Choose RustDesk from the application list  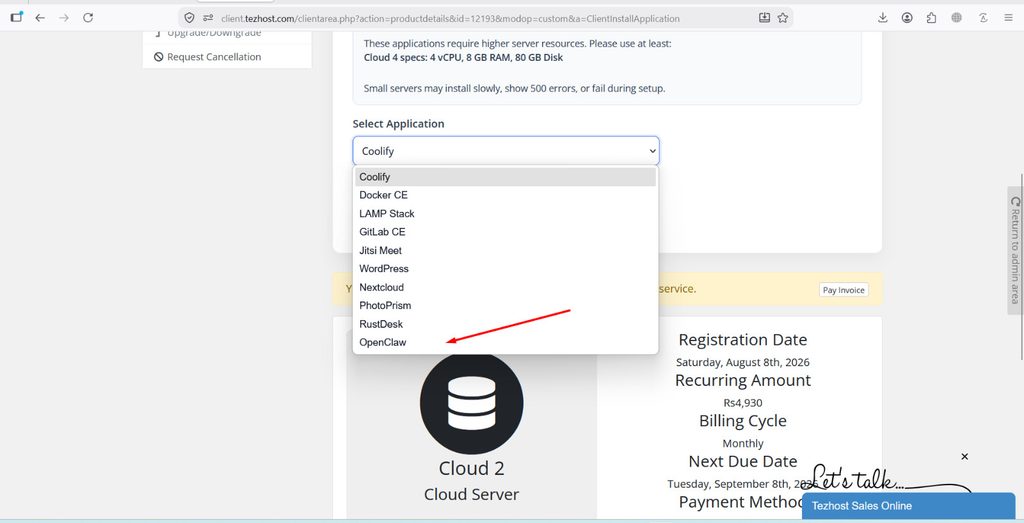click(x=505, y=324)
